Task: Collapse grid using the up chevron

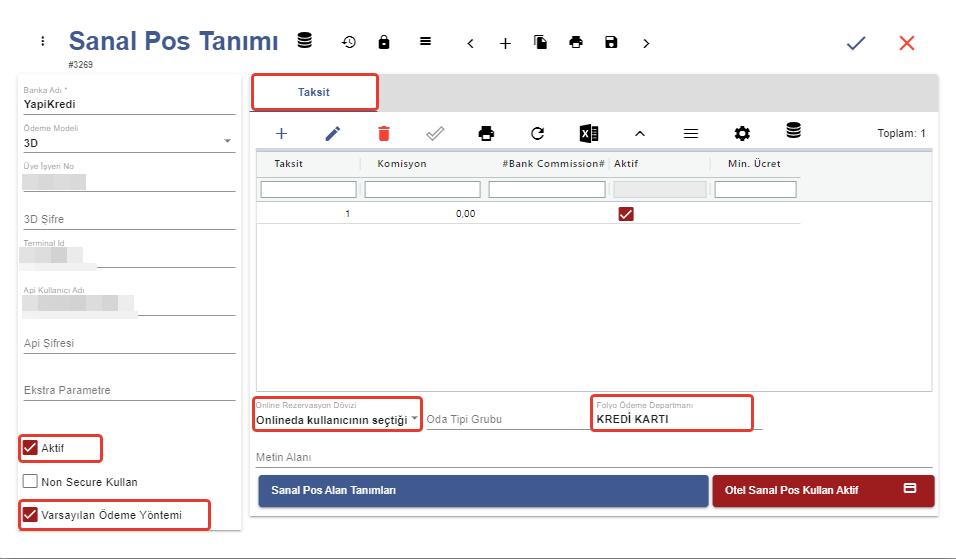Action: point(640,133)
